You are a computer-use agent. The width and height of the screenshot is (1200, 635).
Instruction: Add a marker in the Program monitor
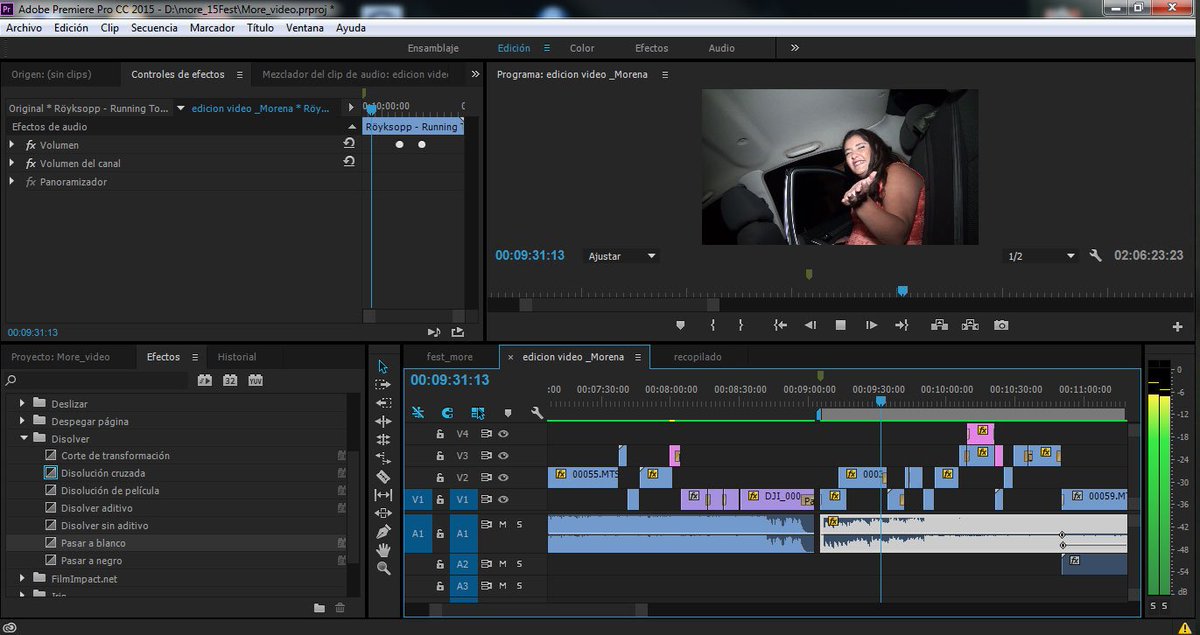click(x=680, y=325)
